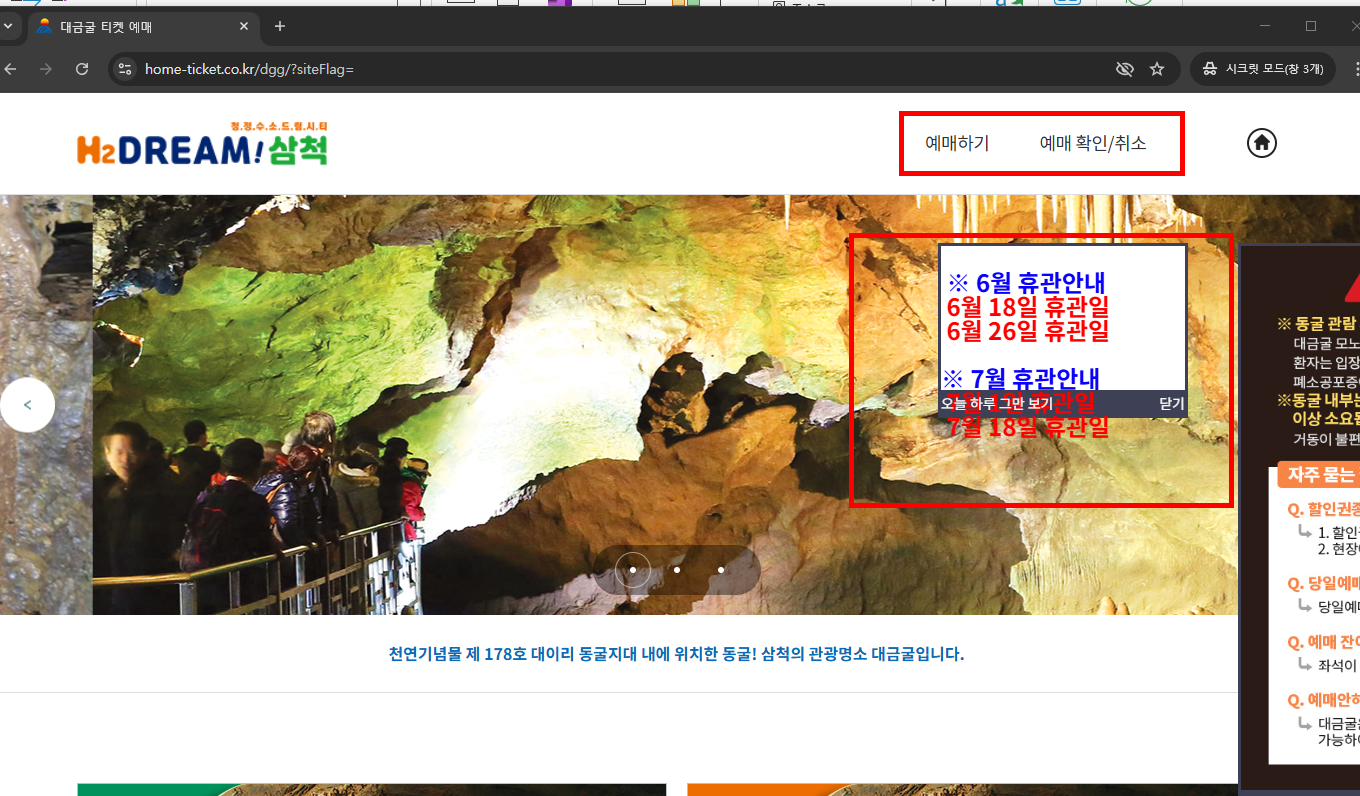
Task: Click the 시크릿 모드(창 3개) incognito badge
Action: 1262,69
